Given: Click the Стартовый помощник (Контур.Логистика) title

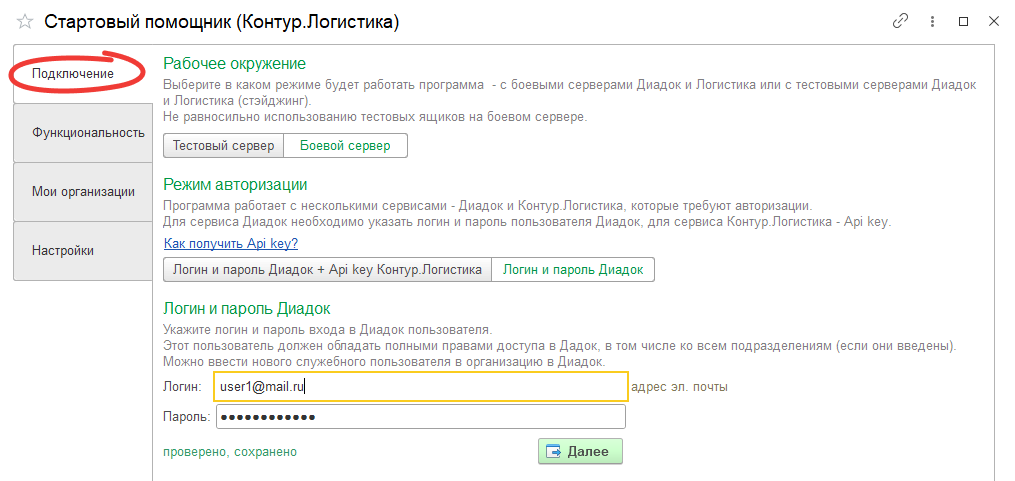Looking at the screenshot, I should pos(221,22).
